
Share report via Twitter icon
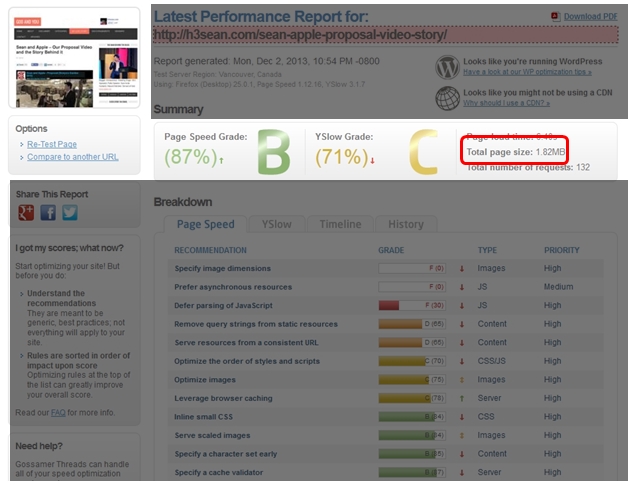[x=70, y=212]
